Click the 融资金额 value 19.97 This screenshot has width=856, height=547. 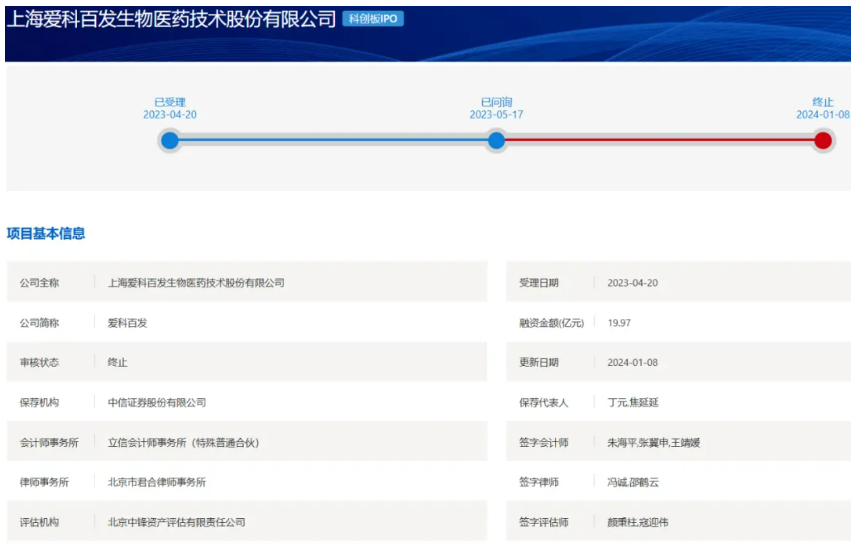point(619,323)
